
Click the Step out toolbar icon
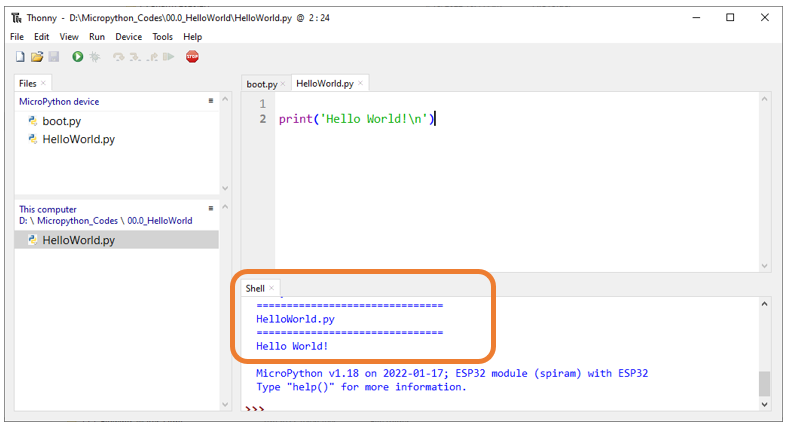[152, 57]
